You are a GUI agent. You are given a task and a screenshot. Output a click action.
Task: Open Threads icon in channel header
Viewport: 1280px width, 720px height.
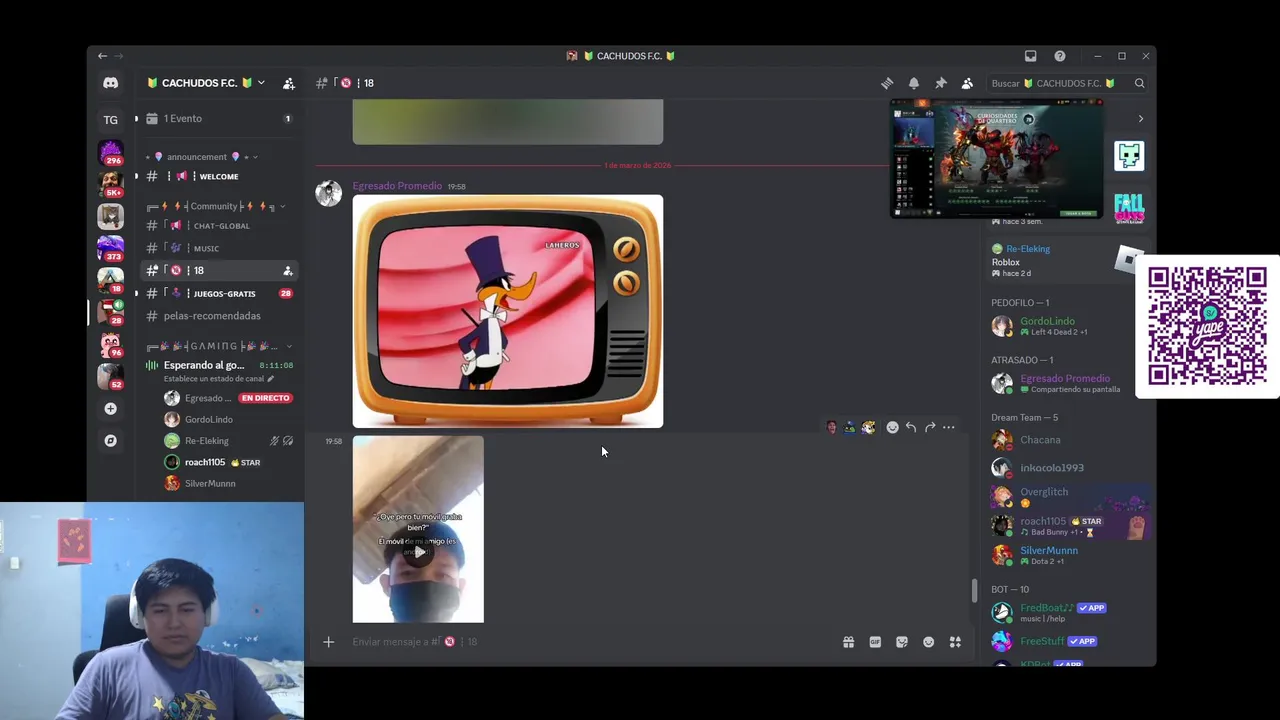pos(887,83)
